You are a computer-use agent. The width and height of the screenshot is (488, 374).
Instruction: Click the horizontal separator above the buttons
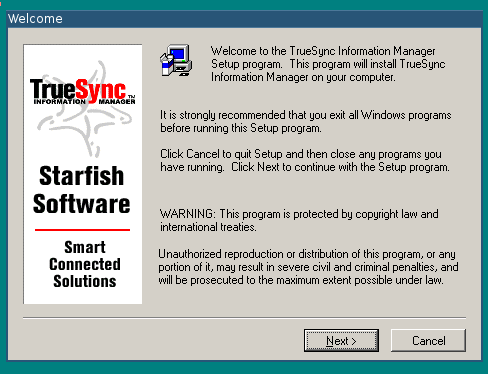(x=244, y=318)
